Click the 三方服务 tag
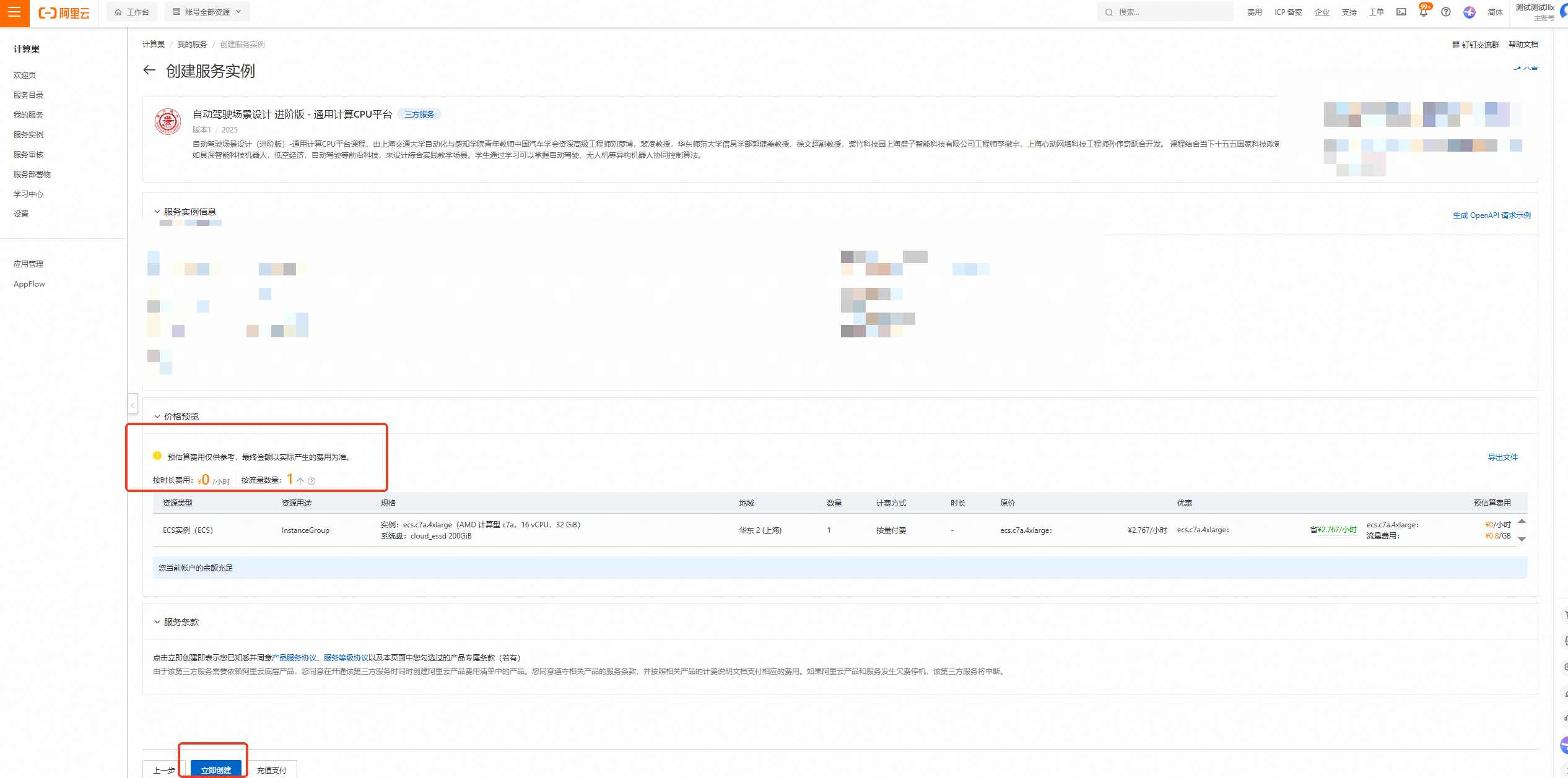 (419, 114)
